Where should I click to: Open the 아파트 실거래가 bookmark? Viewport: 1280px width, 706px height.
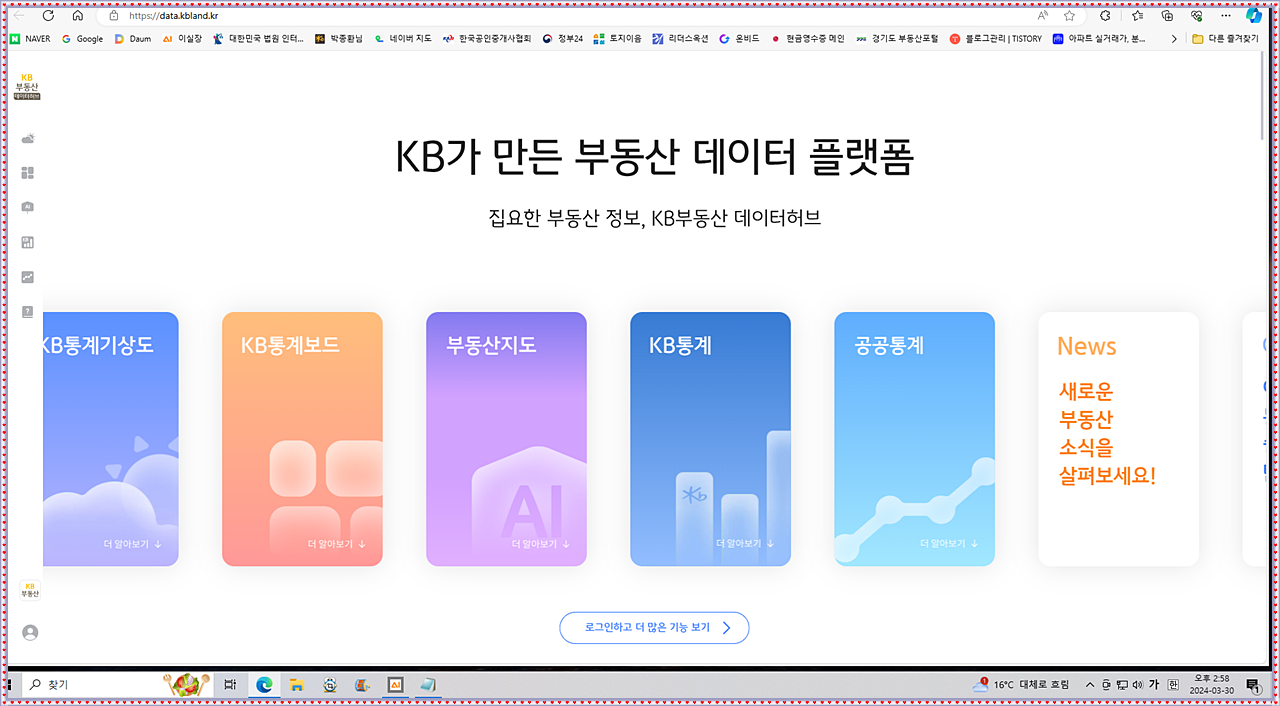pos(1100,39)
